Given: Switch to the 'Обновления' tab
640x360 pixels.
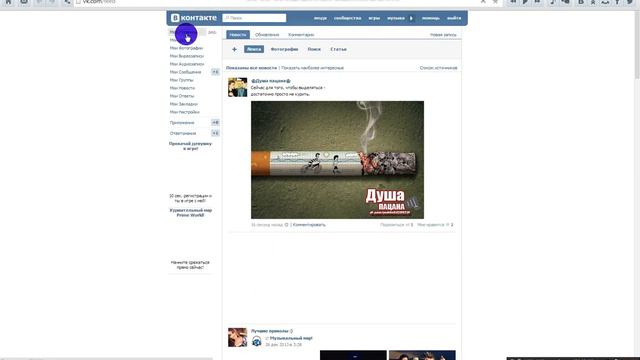Looking at the screenshot, I should pos(267,35).
